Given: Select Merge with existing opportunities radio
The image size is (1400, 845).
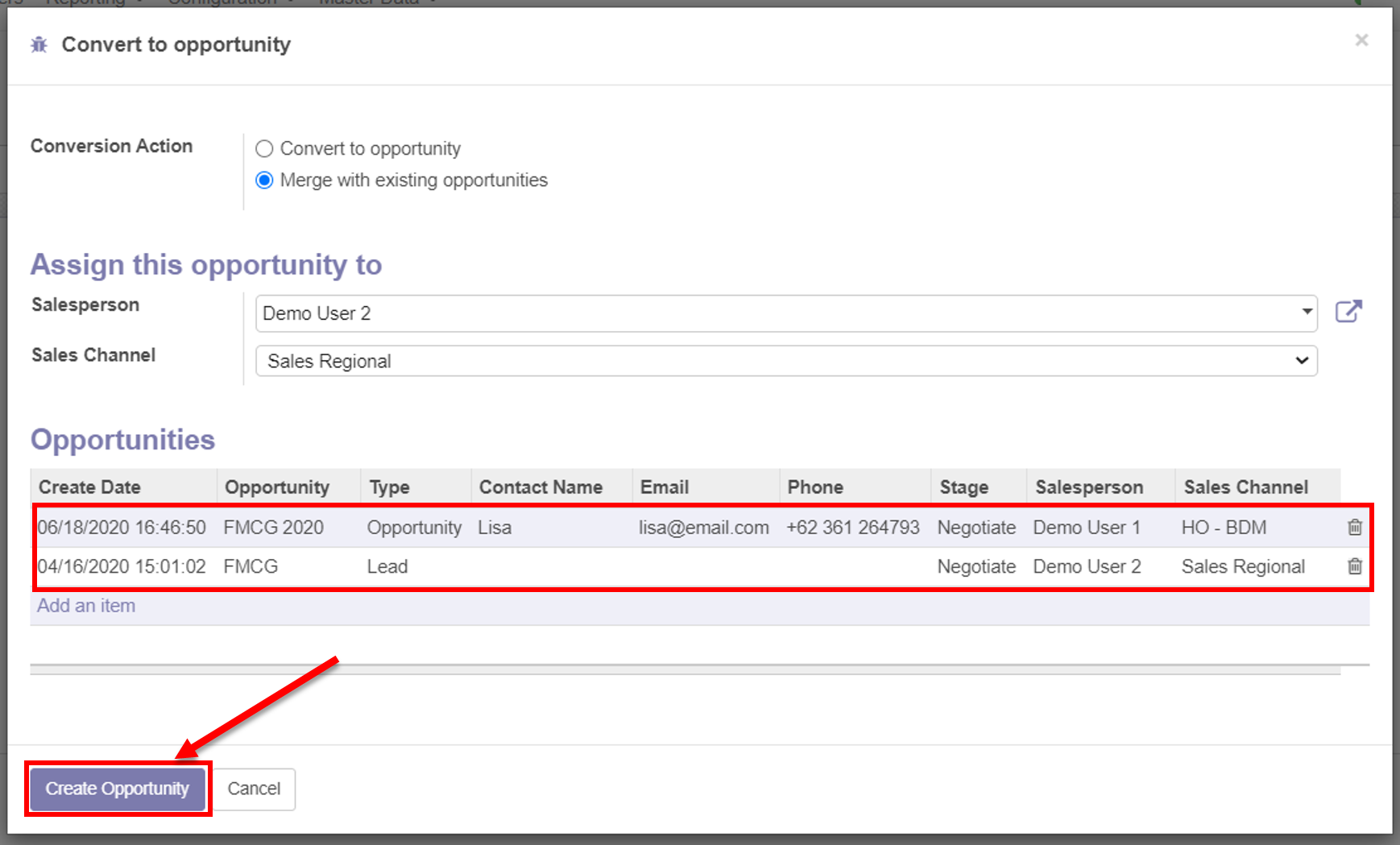Looking at the screenshot, I should pyautogui.click(x=264, y=180).
